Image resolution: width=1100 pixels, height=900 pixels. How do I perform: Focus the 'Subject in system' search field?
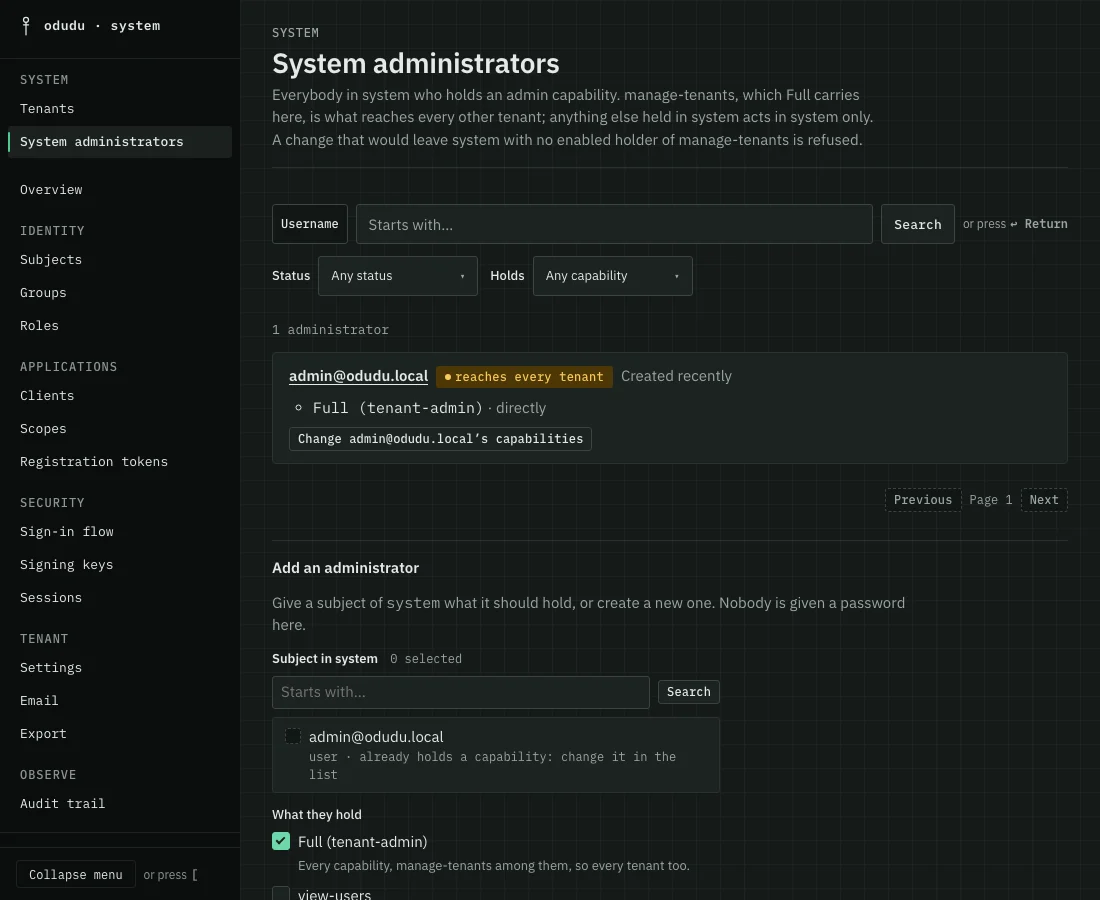coord(461,692)
